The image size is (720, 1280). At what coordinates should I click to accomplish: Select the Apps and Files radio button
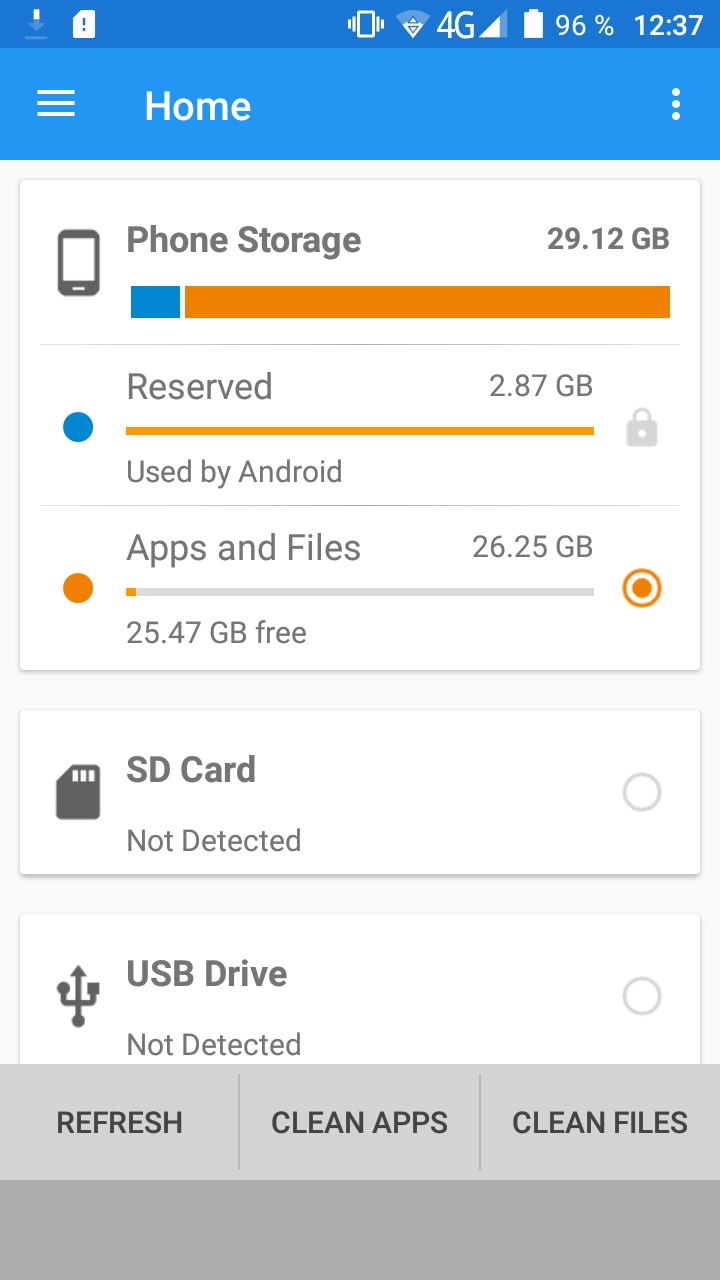[x=642, y=588]
